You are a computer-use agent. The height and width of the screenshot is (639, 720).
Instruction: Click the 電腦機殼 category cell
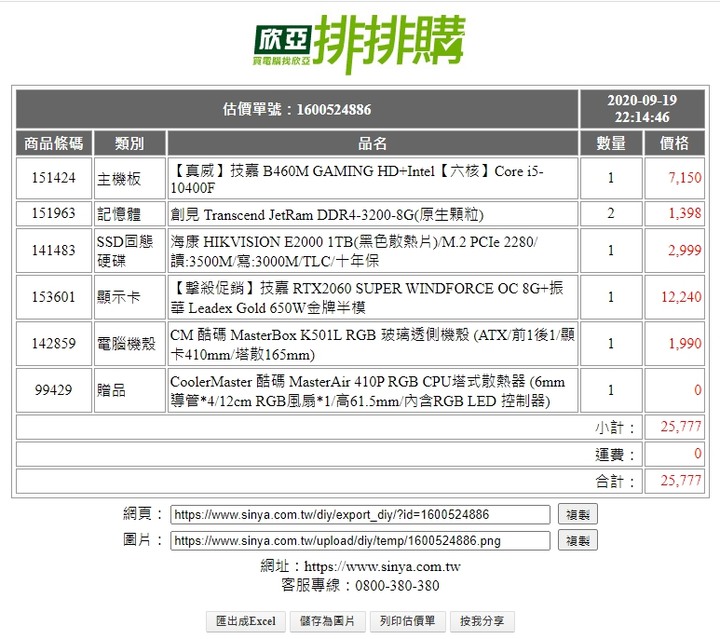129,343
